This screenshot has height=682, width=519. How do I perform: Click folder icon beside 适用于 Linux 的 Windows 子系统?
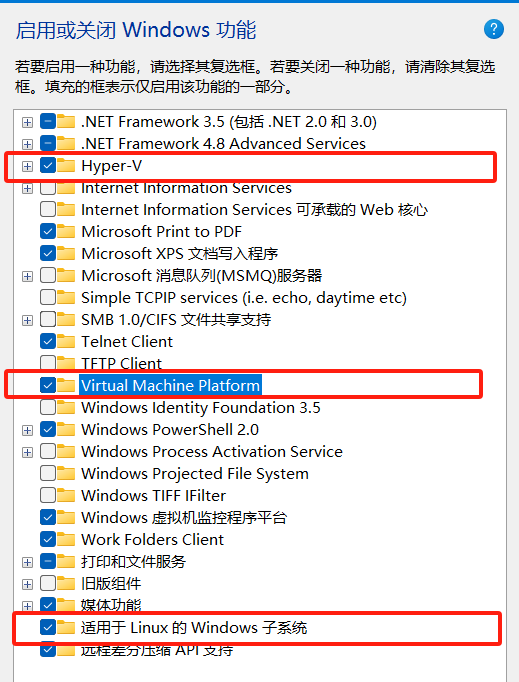66,627
